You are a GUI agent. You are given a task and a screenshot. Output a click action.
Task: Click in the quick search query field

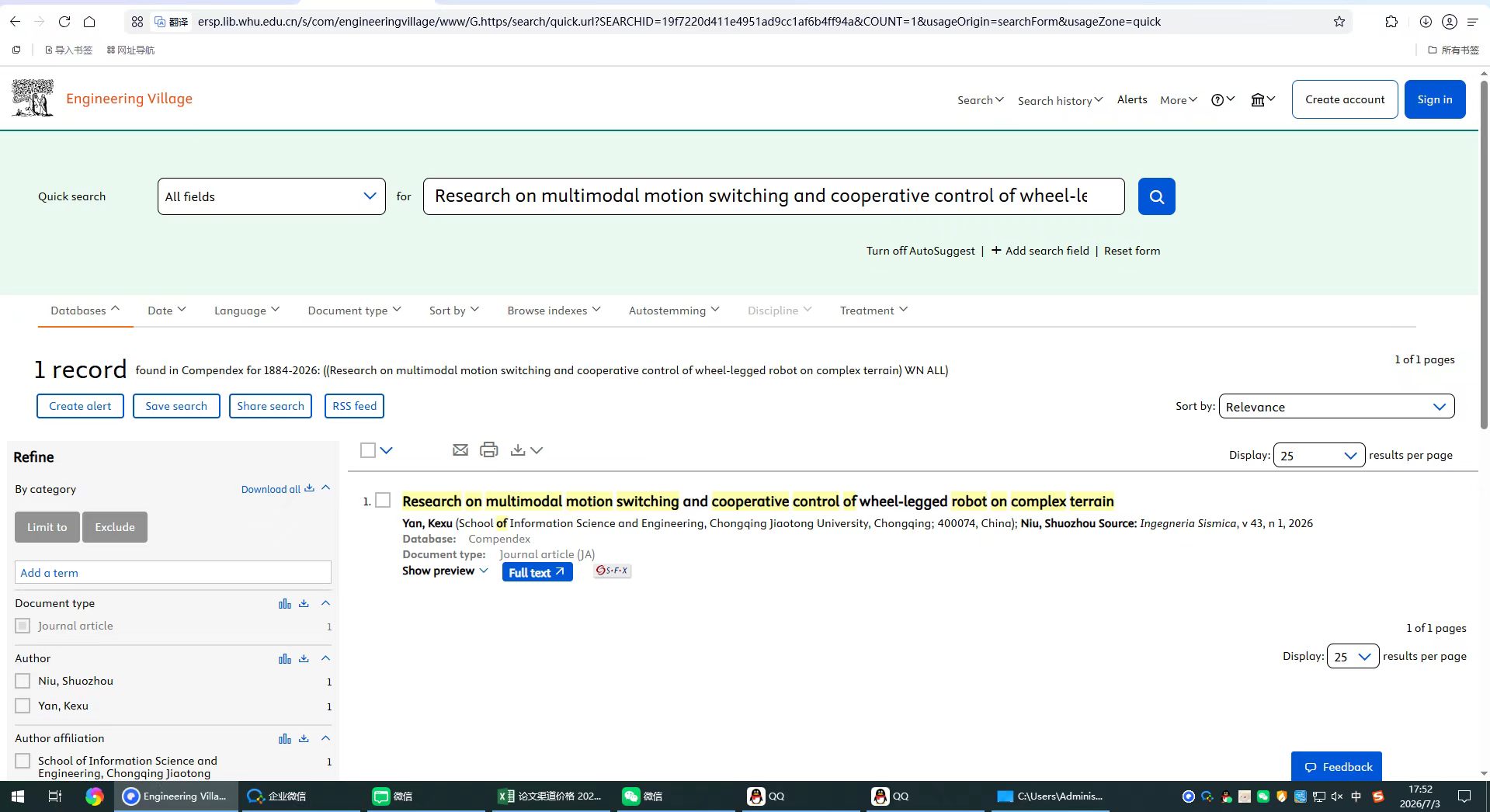point(773,196)
